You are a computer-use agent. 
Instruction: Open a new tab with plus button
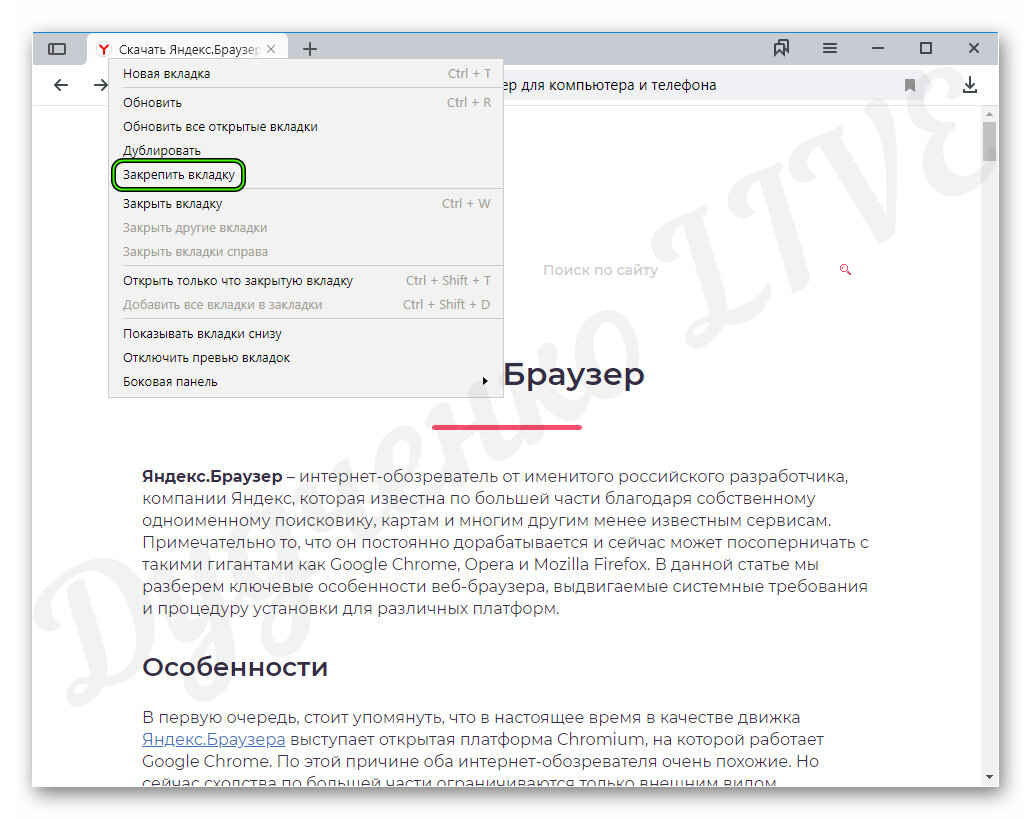click(310, 49)
